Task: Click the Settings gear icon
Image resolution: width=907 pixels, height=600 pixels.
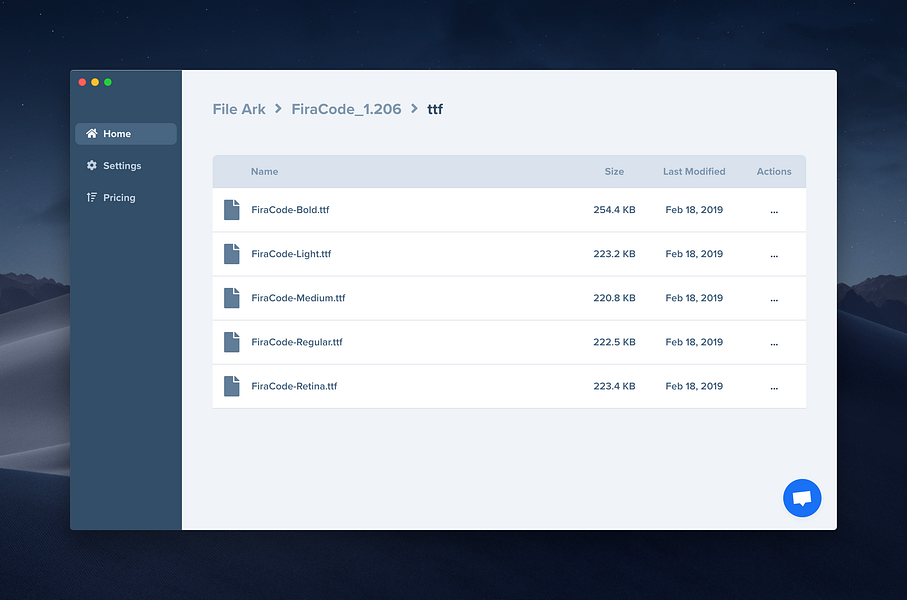Action: 91,165
